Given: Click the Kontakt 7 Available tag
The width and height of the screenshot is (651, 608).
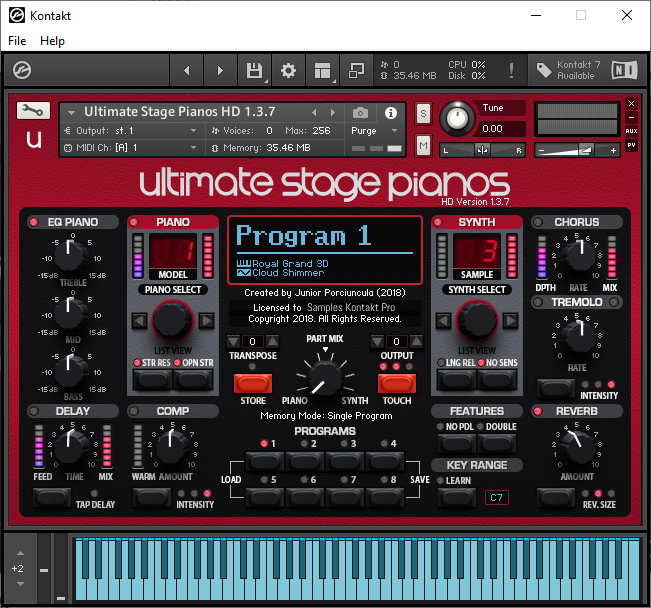Looking at the screenshot, I should 568,70.
